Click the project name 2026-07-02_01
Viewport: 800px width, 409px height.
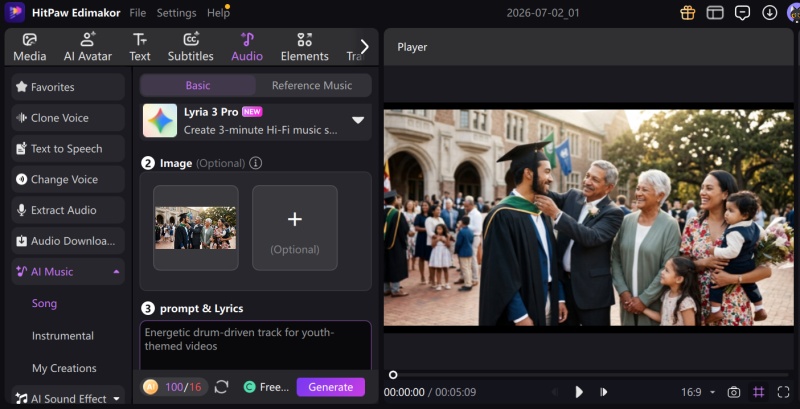click(543, 13)
